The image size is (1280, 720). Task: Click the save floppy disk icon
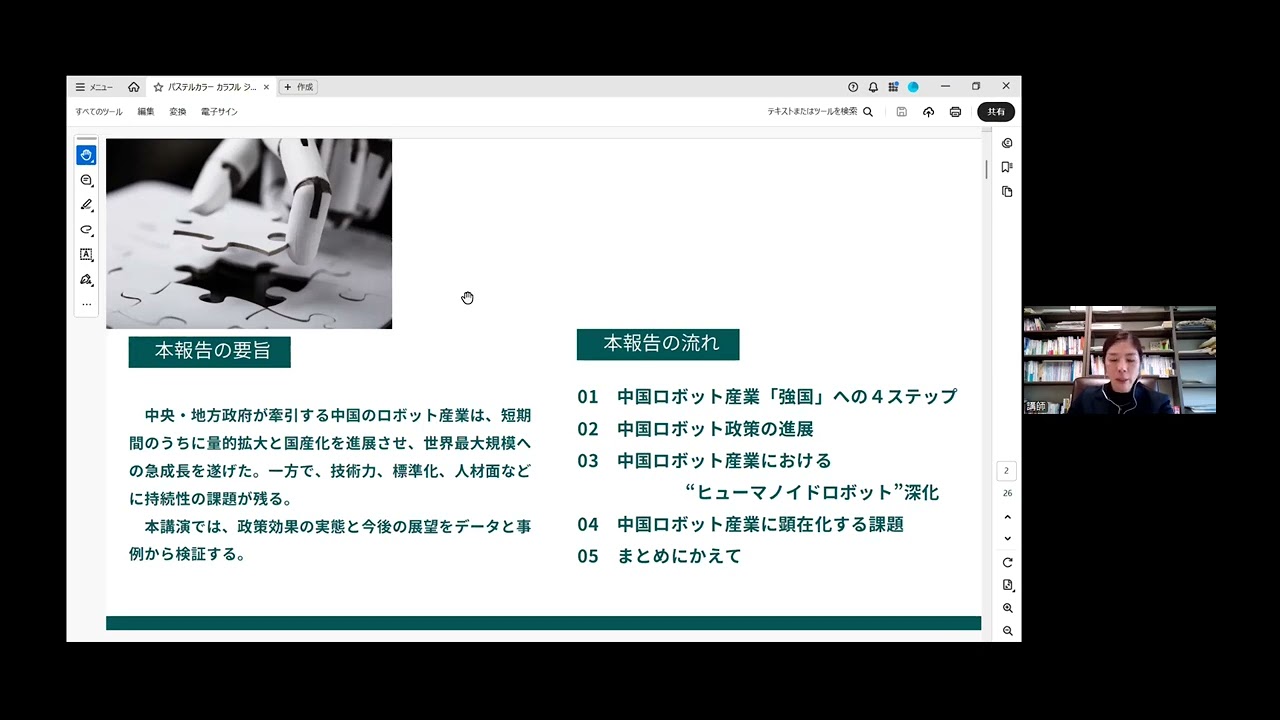tap(901, 112)
